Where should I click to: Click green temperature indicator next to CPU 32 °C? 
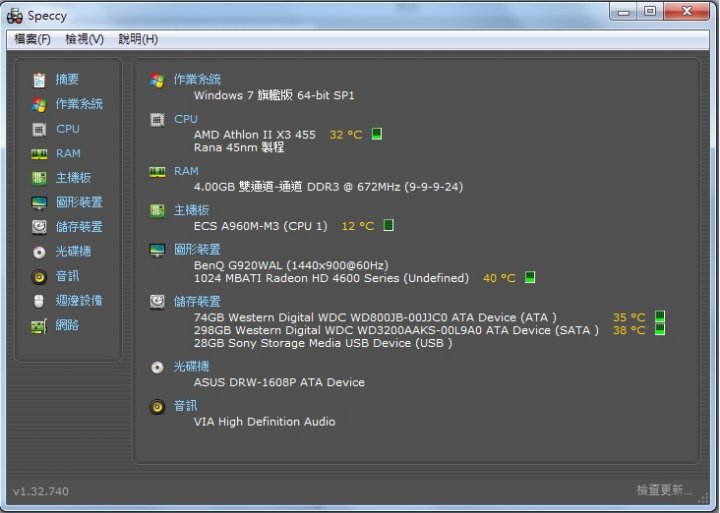pos(377,134)
